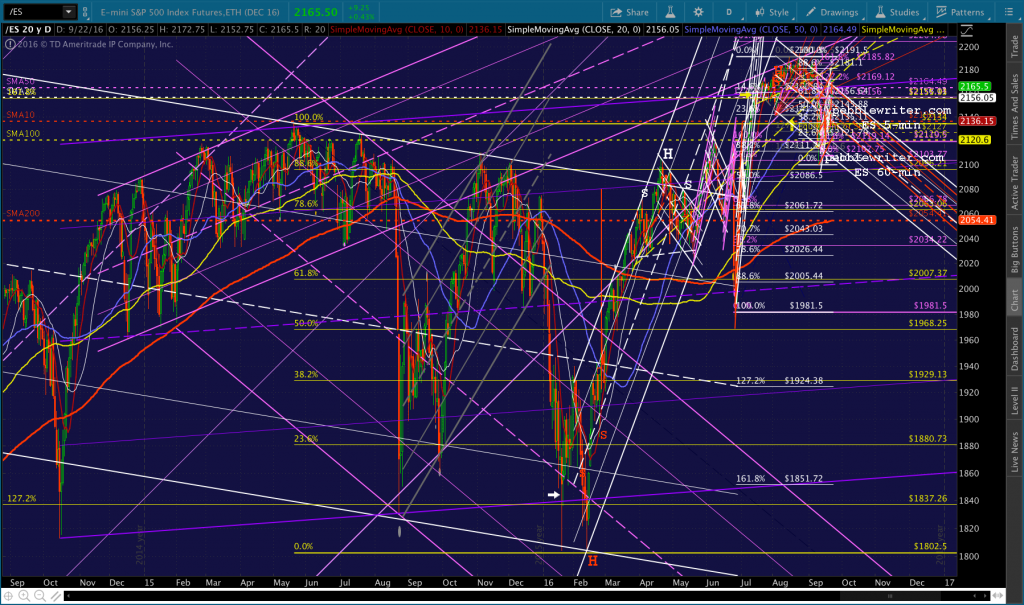This screenshot has height=605, width=1024.
Task: Open the Style menu
Action: click(x=772, y=12)
